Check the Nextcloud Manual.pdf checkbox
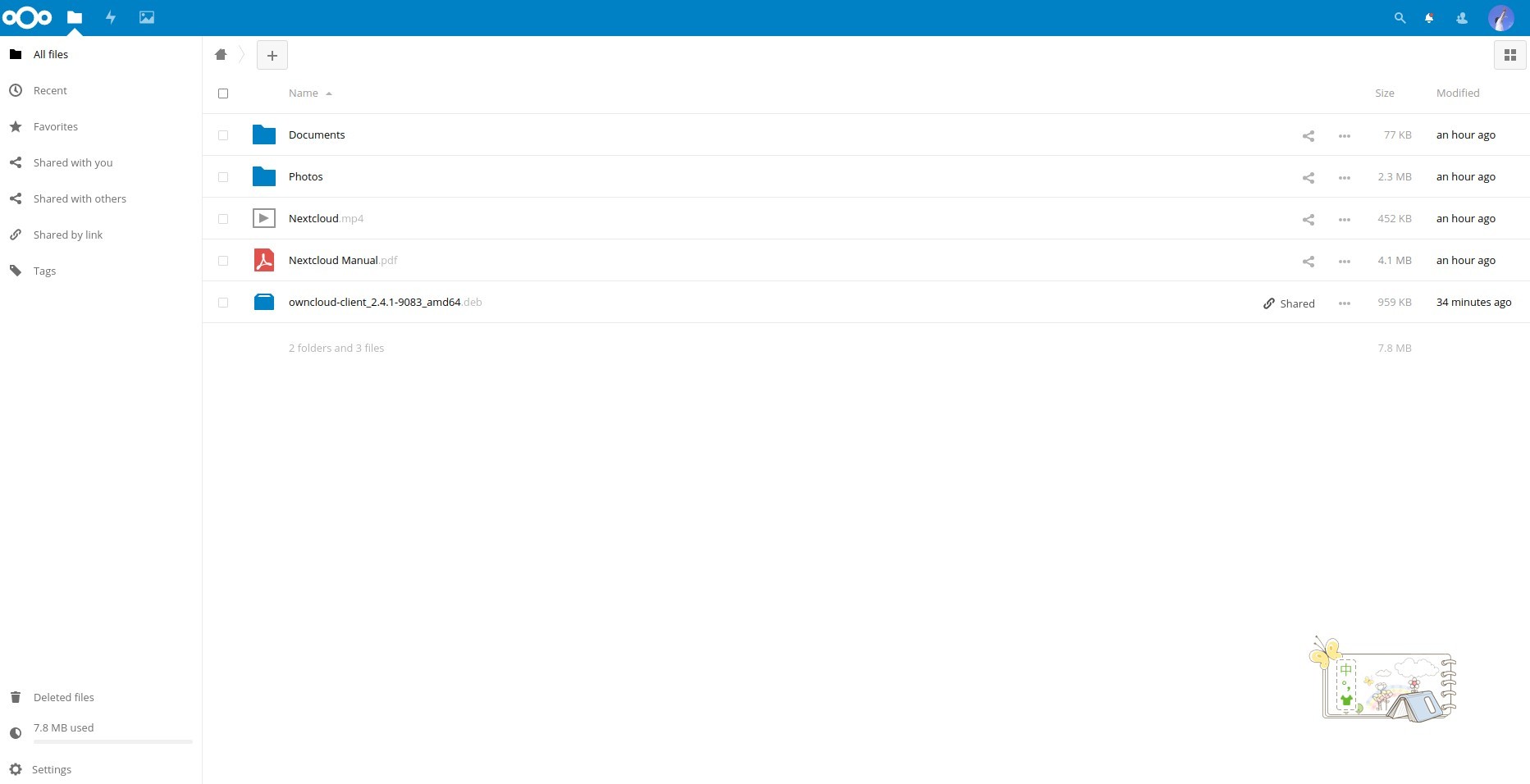The width and height of the screenshot is (1530, 784). [x=223, y=261]
